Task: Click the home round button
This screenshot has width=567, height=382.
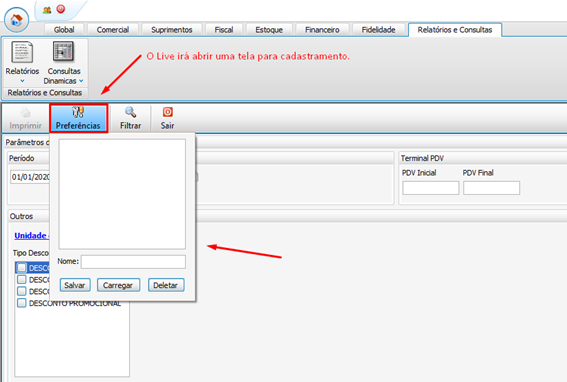Action: [x=16, y=20]
